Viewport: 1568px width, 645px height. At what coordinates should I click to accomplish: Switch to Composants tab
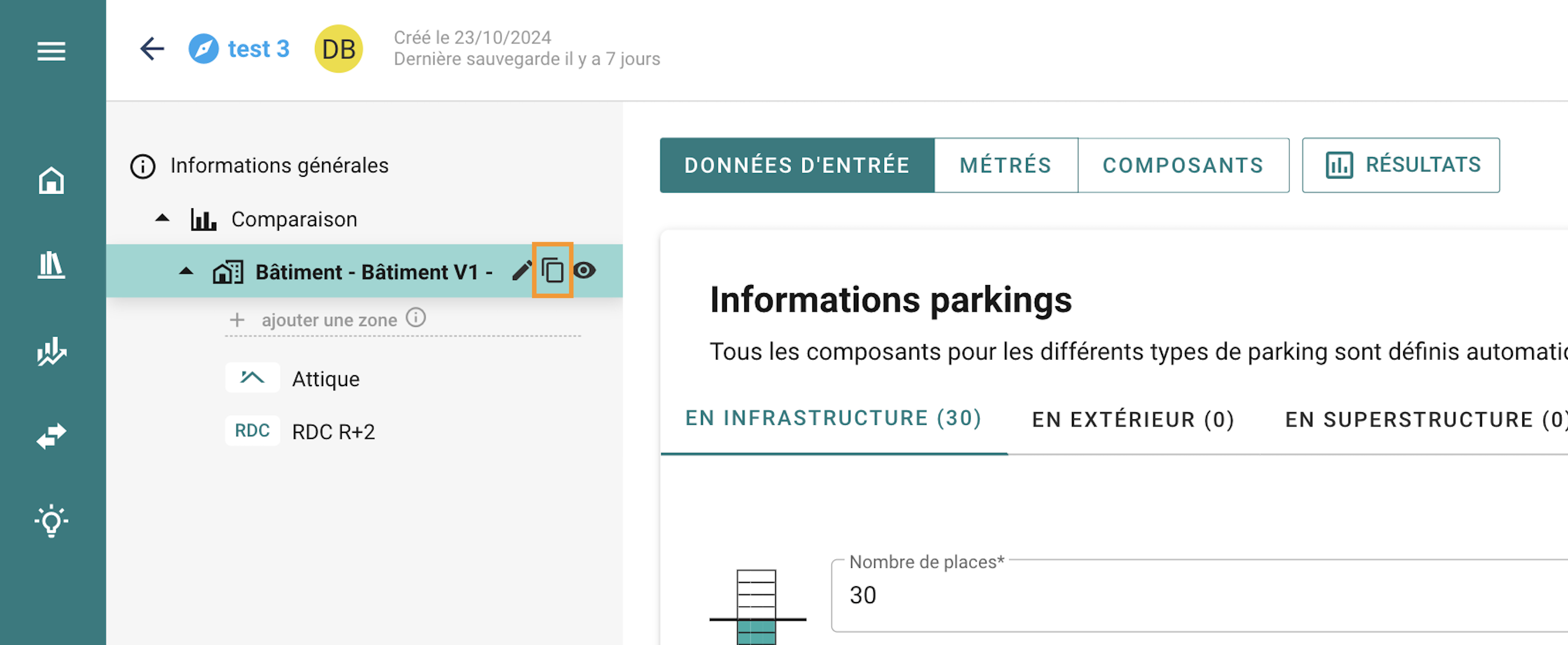1183,165
